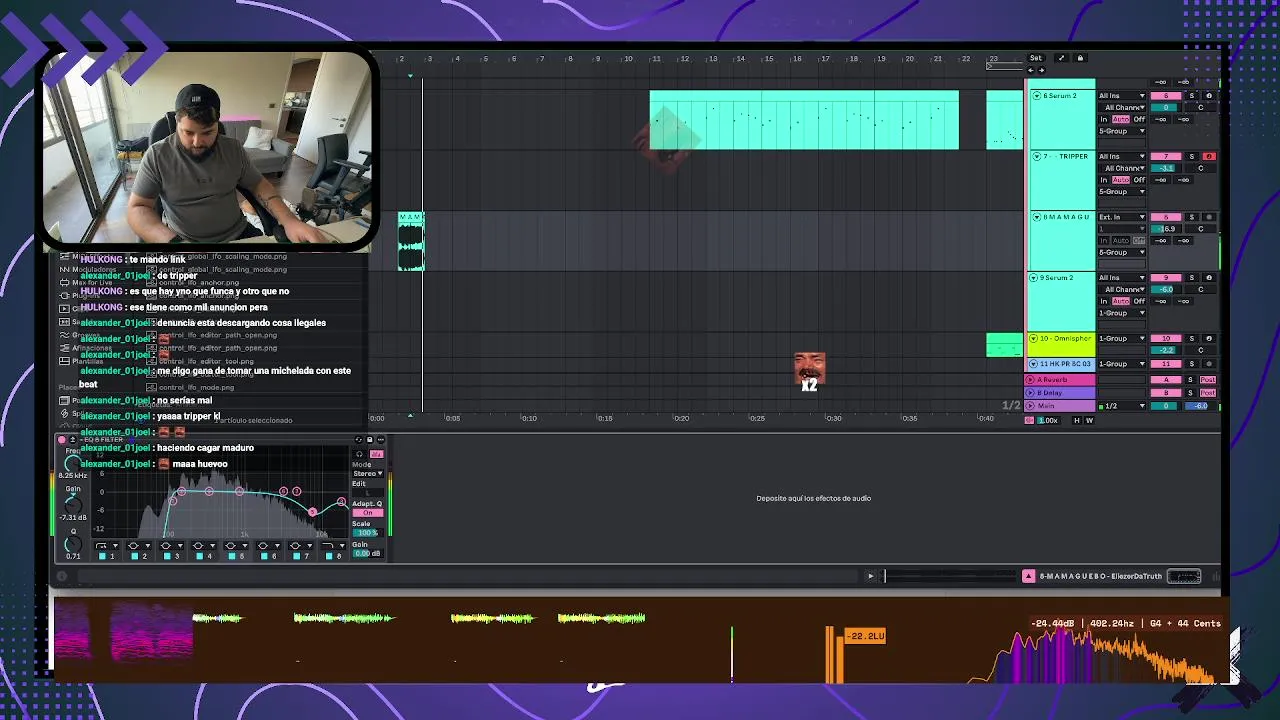The image size is (1280, 720).
Task: Click the clip view play preview icon
Action: (870, 576)
